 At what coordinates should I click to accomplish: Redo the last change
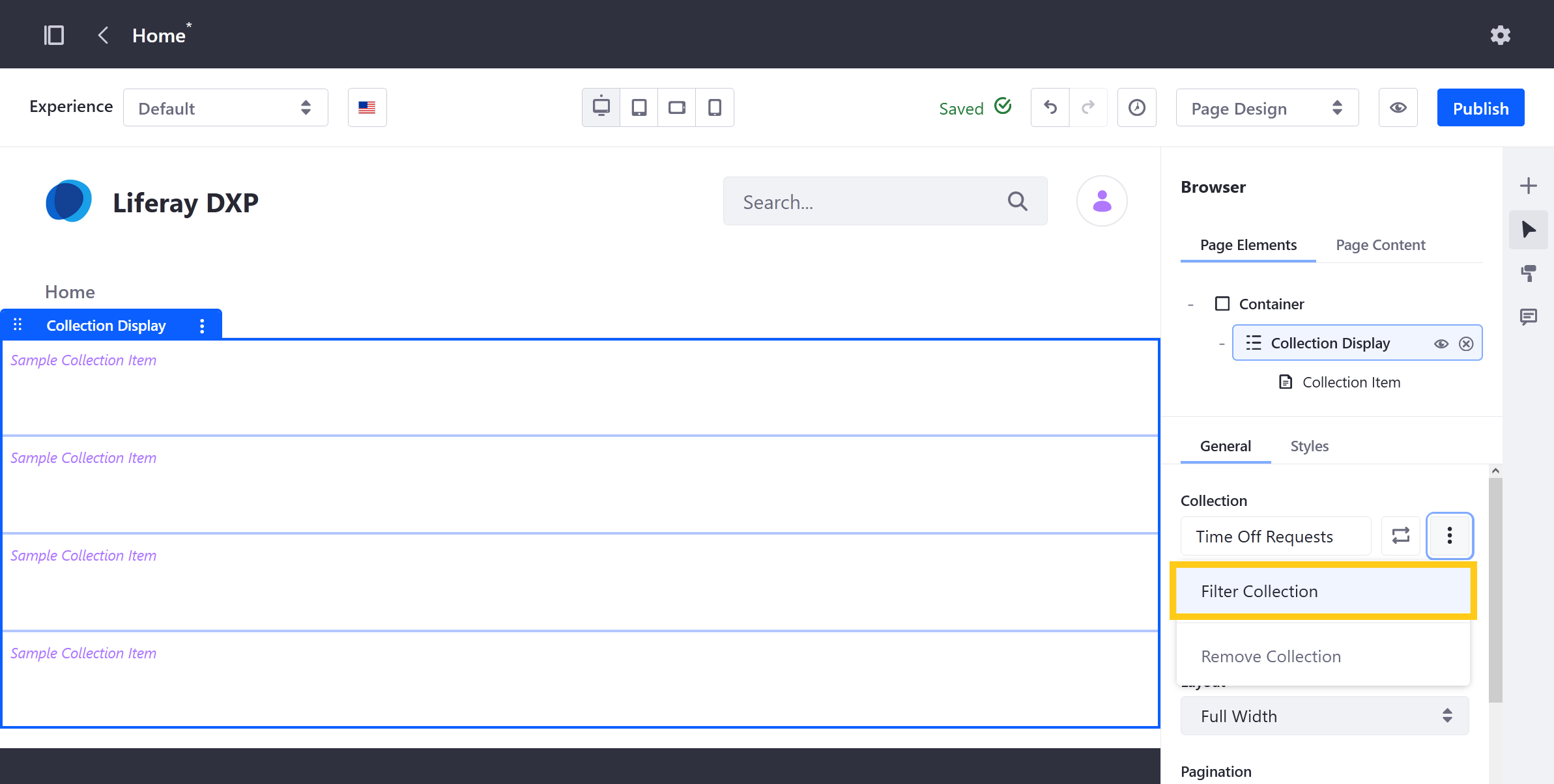(1088, 107)
